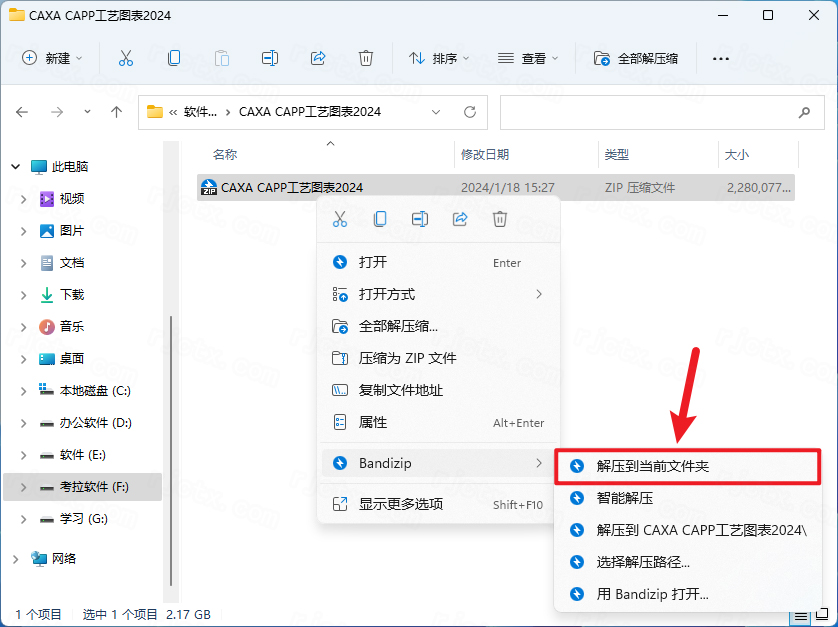Select 考拉软件 (F:) drive in sidebar
Image resolution: width=838 pixels, height=627 pixels.
tap(95, 487)
